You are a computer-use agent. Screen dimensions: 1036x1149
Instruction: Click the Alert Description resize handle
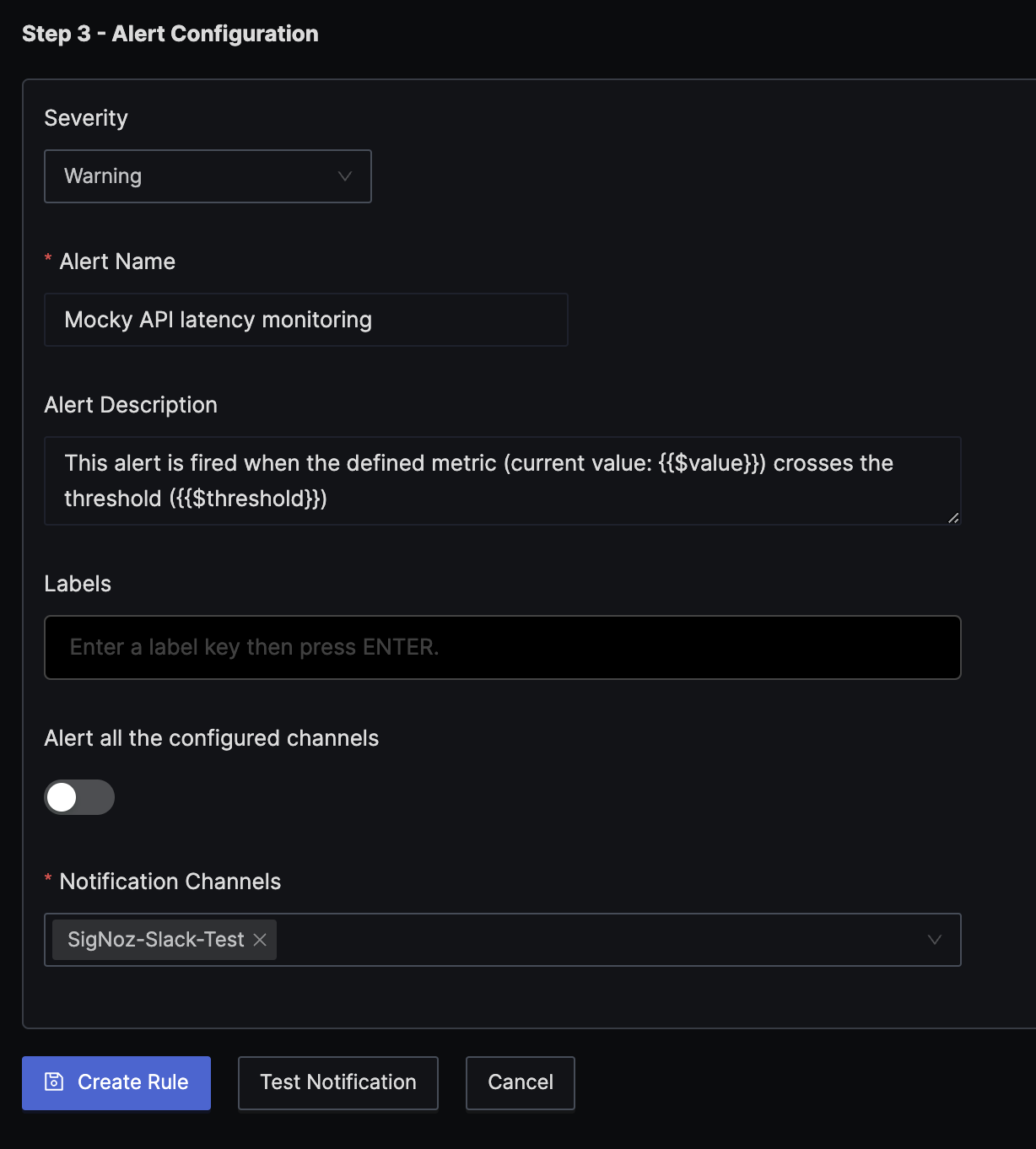tap(953, 517)
